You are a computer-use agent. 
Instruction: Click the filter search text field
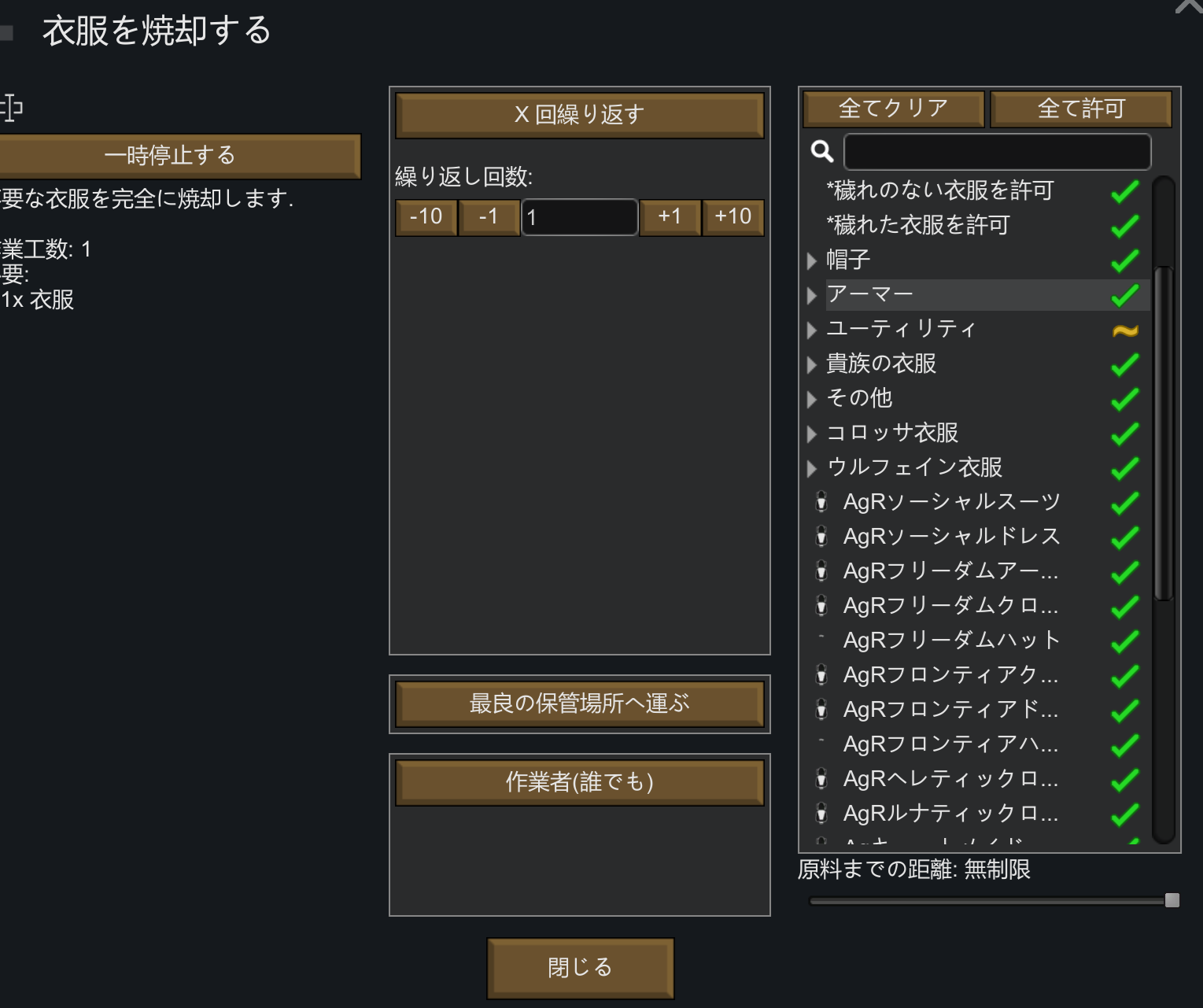(x=997, y=152)
